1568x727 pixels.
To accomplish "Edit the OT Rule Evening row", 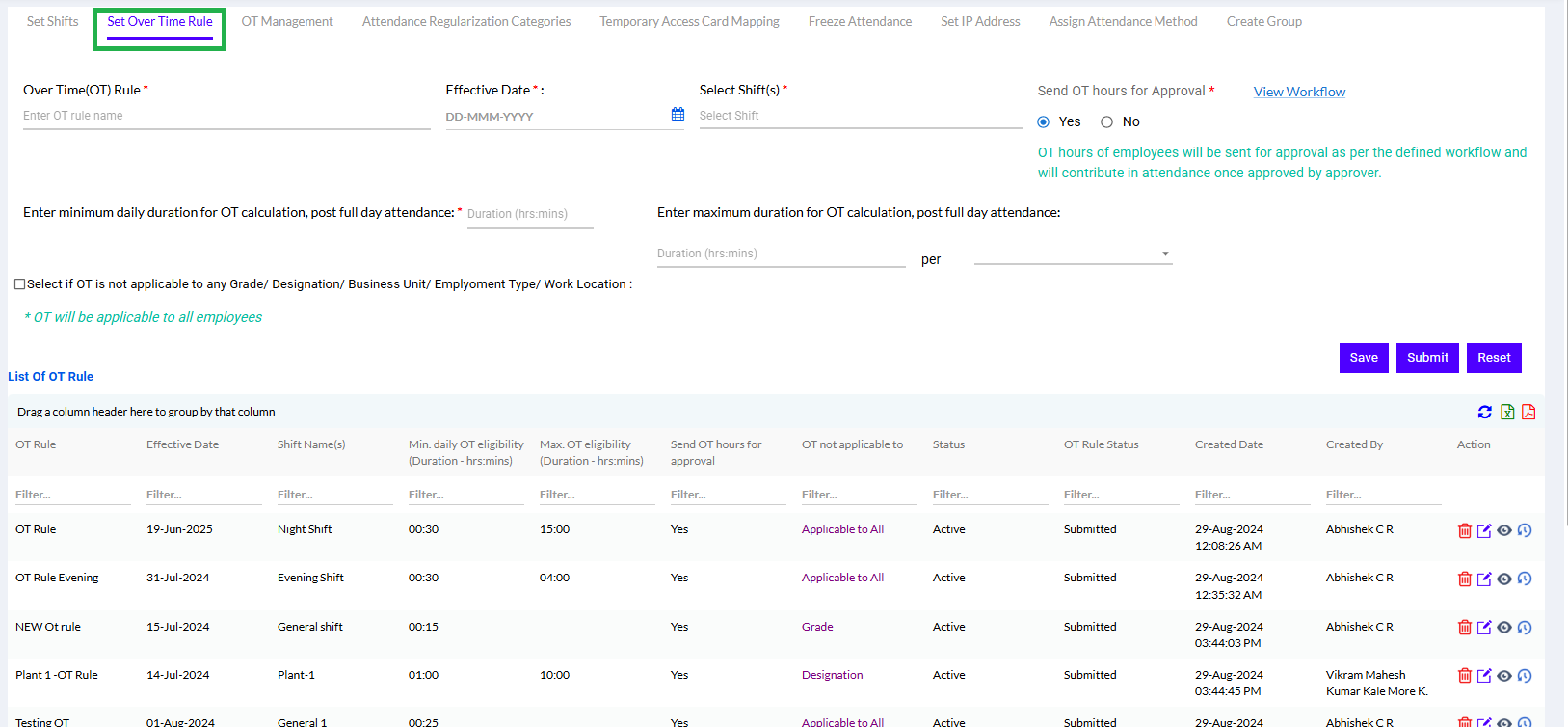I will click(x=1484, y=579).
